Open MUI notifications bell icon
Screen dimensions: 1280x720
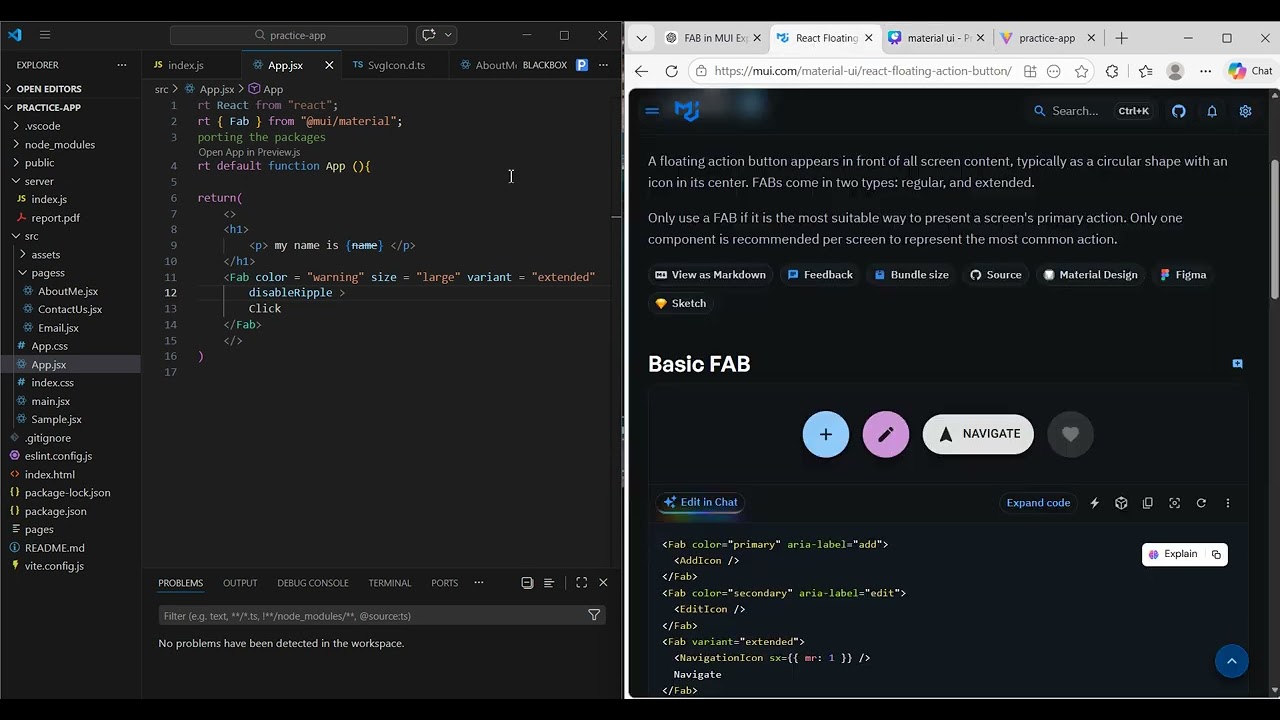[x=1212, y=111]
